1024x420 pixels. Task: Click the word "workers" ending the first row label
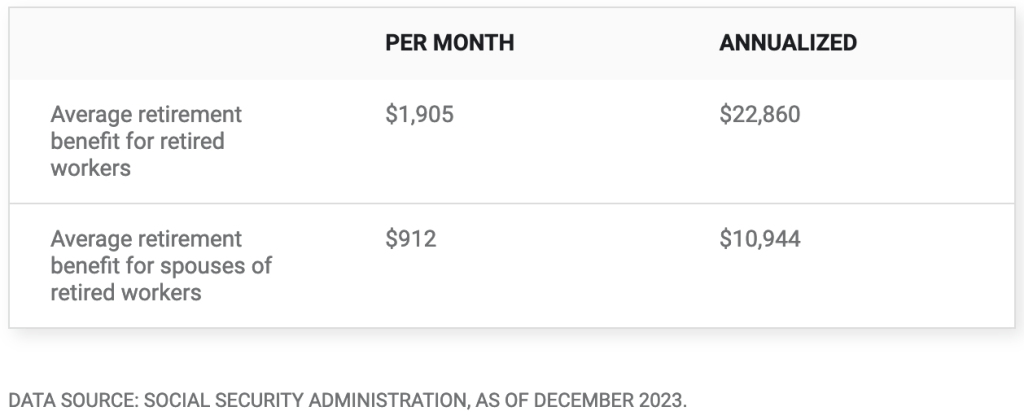90,167
